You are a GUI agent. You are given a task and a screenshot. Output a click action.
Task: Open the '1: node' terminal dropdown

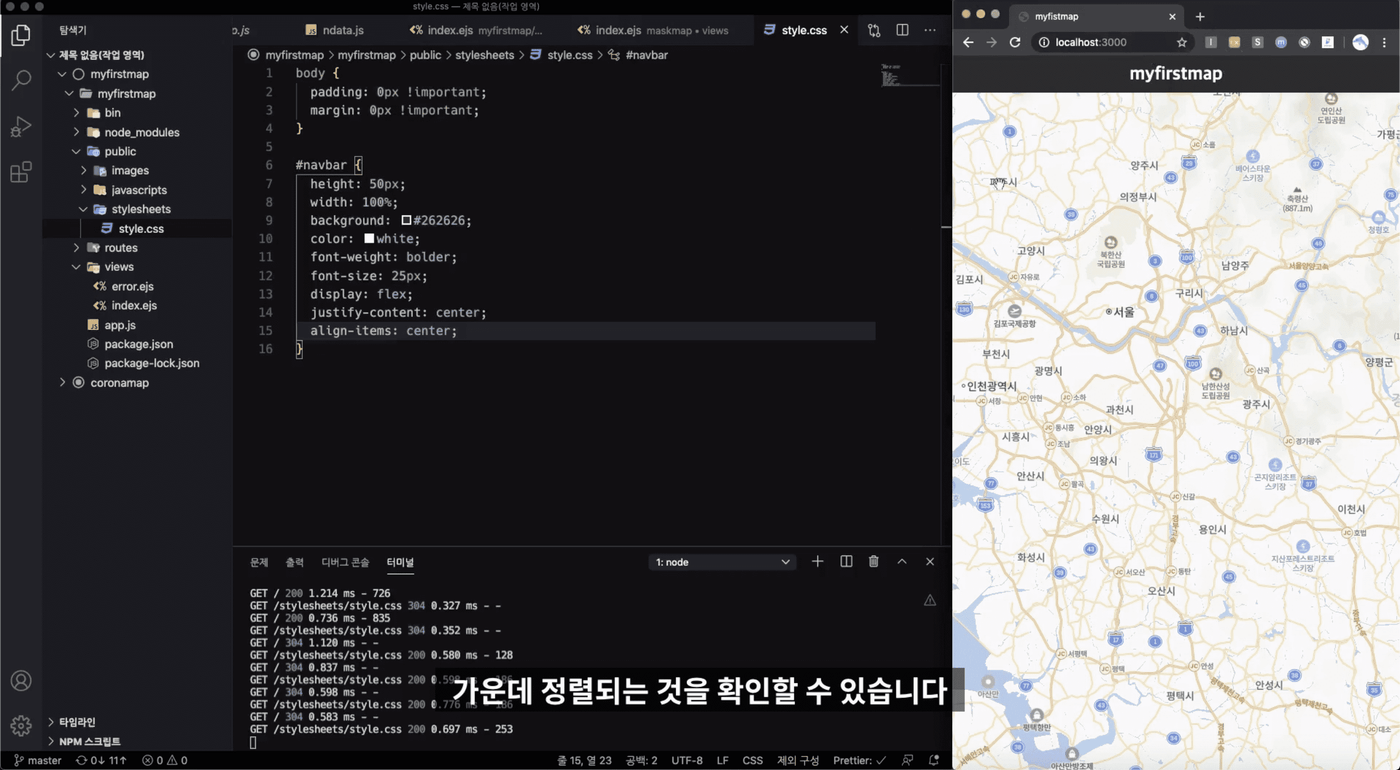tap(722, 562)
